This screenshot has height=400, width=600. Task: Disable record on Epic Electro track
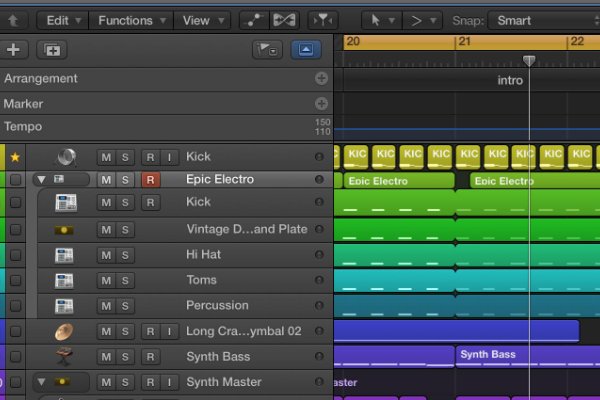coord(150,180)
